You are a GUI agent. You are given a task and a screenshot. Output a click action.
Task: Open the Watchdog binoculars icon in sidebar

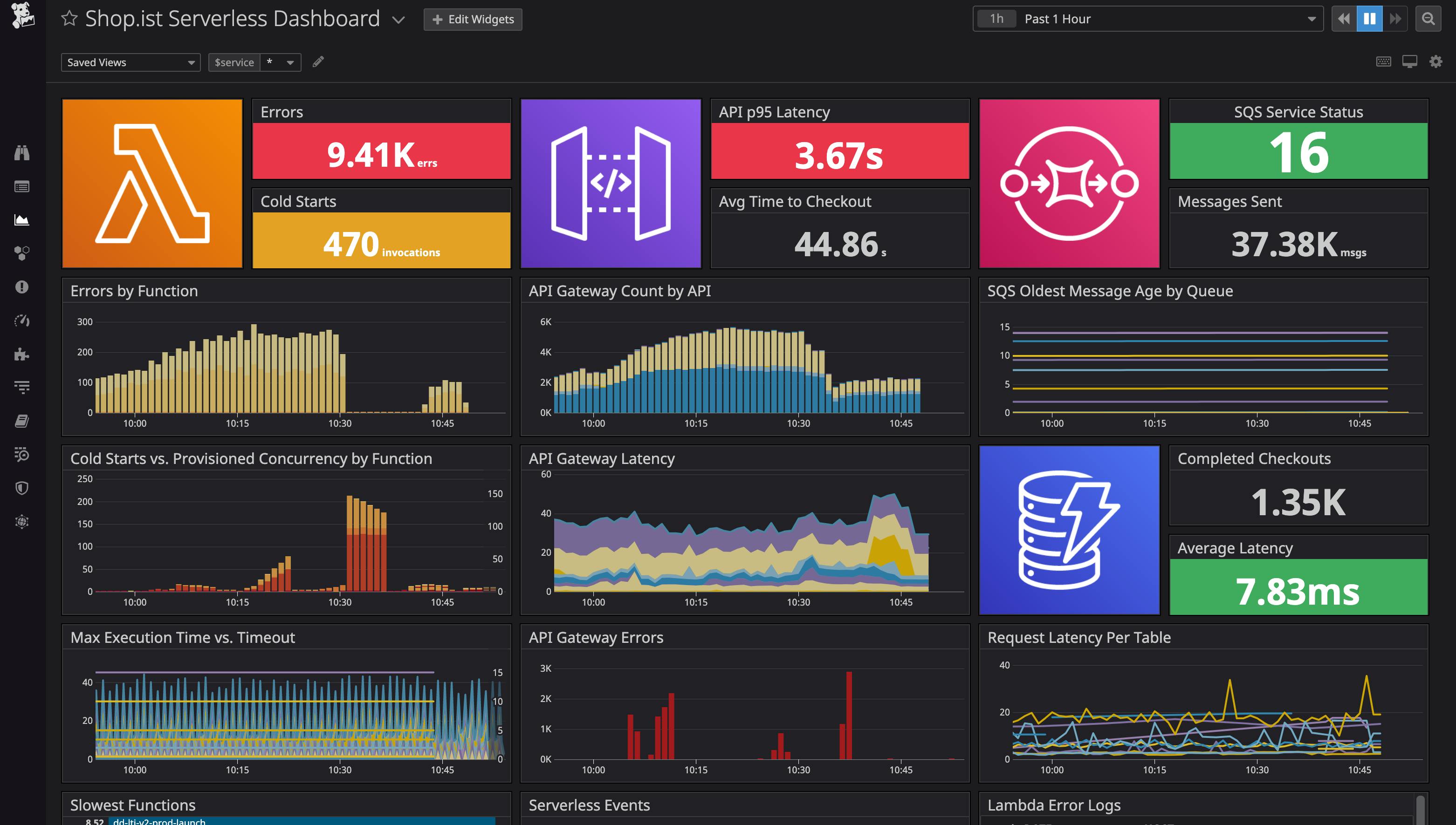[x=21, y=153]
